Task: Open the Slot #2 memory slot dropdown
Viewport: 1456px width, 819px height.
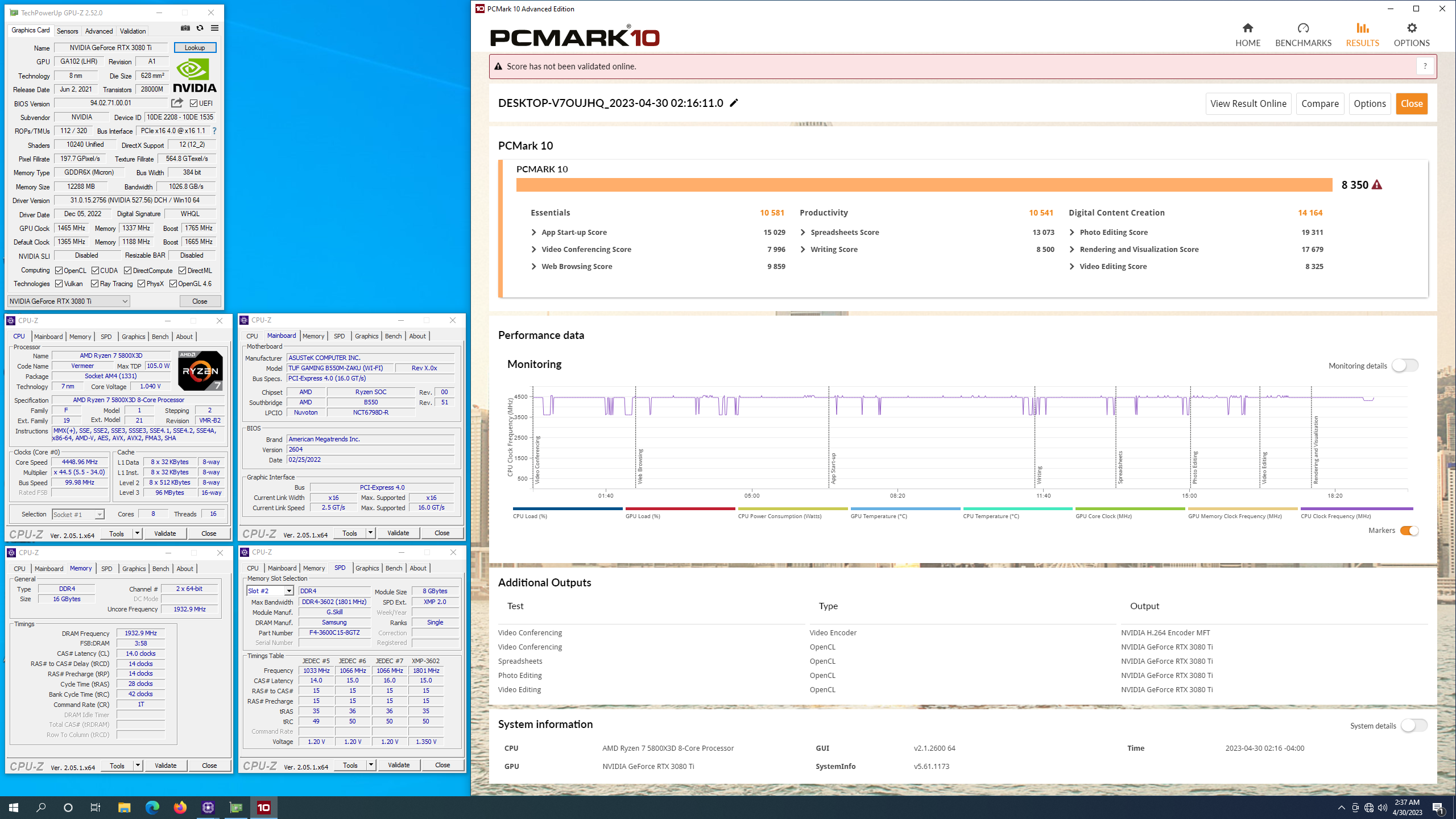Action: tap(270, 591)
